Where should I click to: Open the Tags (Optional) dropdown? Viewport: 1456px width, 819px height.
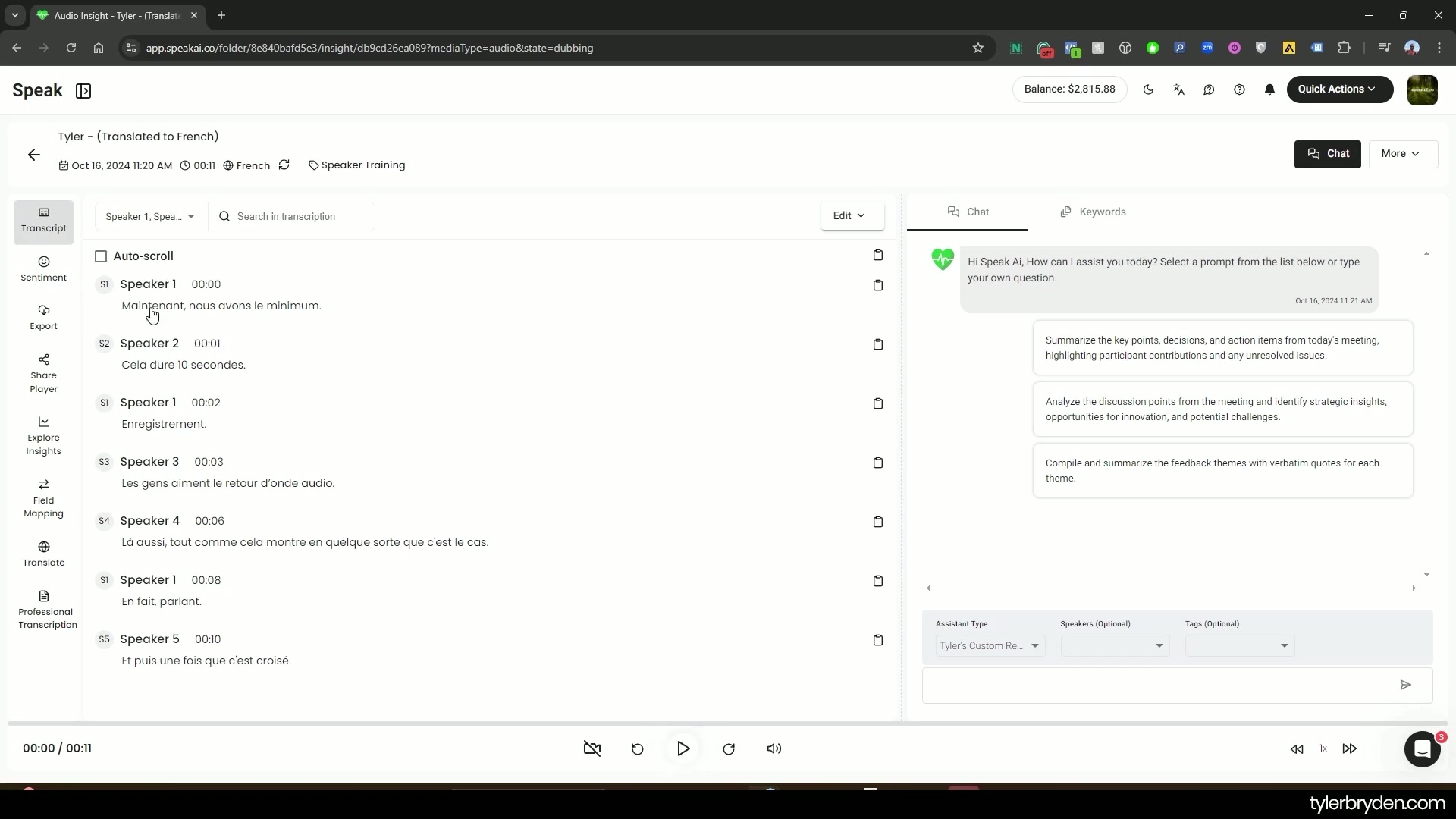1239,646
